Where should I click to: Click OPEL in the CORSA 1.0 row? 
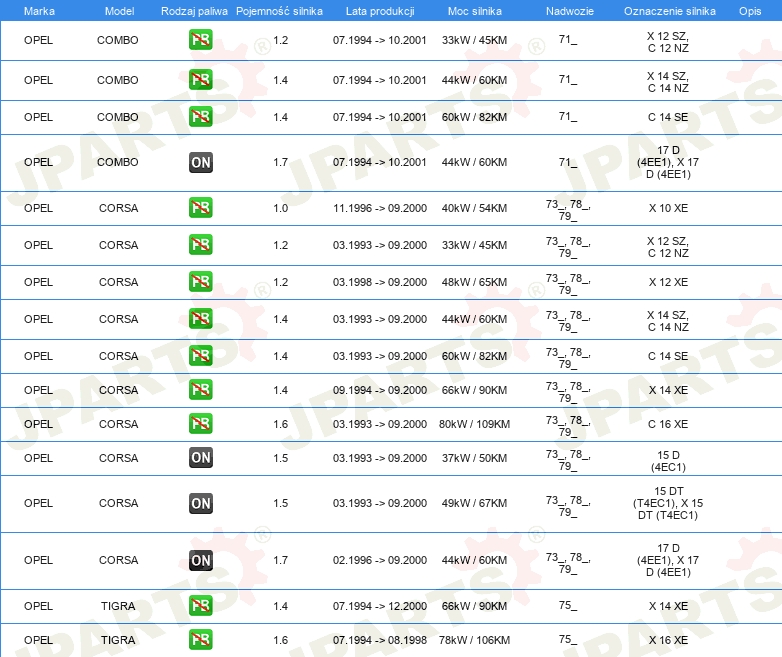pos(38,208)
